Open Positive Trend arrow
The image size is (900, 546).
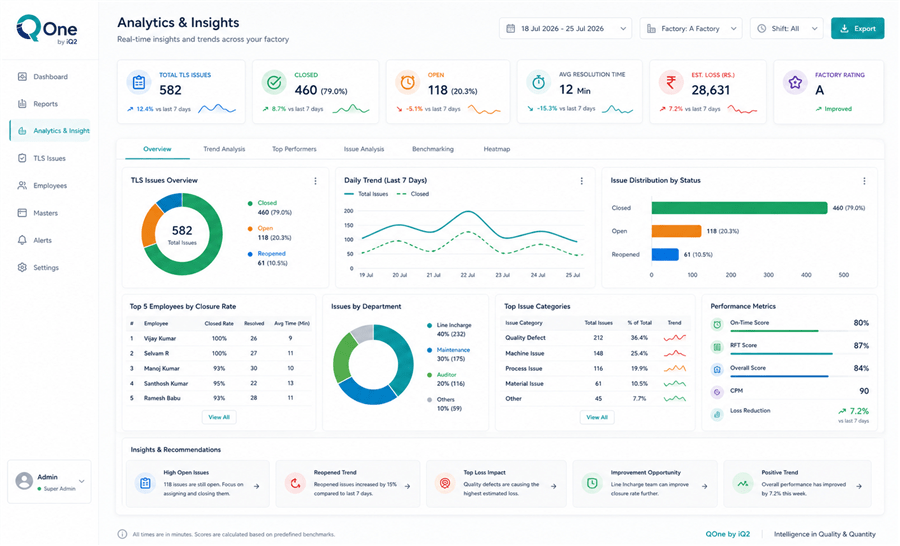859,486
